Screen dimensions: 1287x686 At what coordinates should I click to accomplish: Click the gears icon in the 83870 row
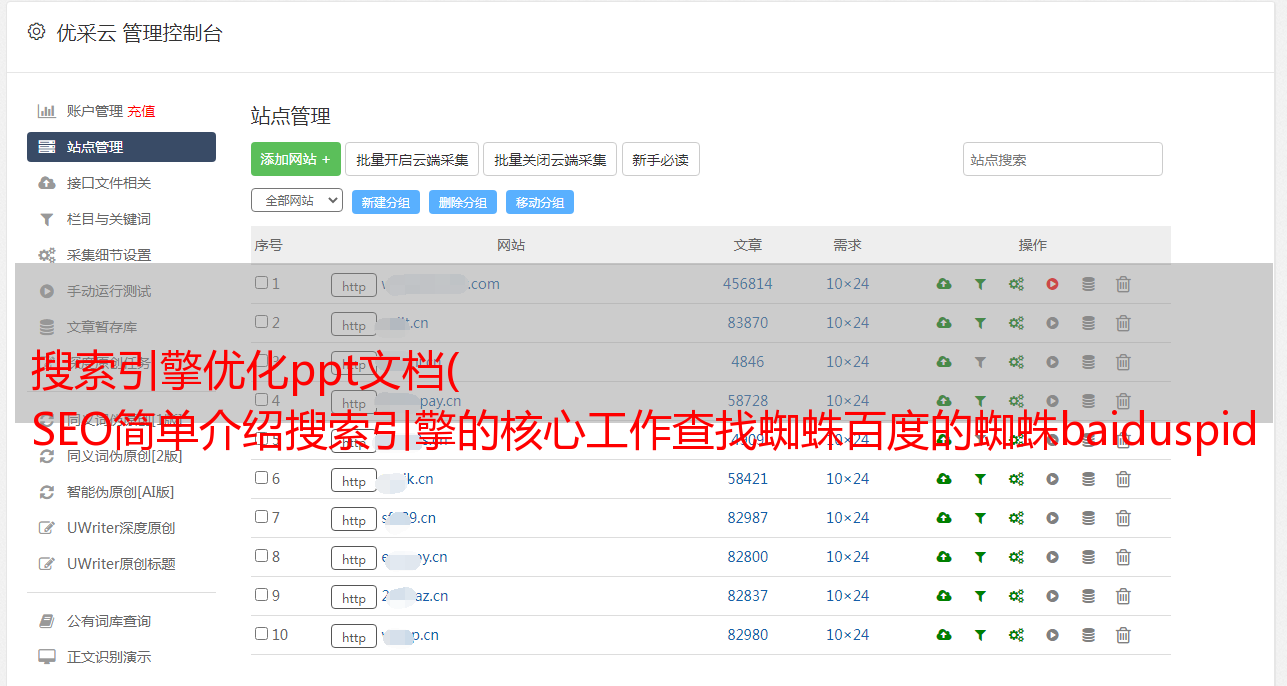pos(1016,323)
